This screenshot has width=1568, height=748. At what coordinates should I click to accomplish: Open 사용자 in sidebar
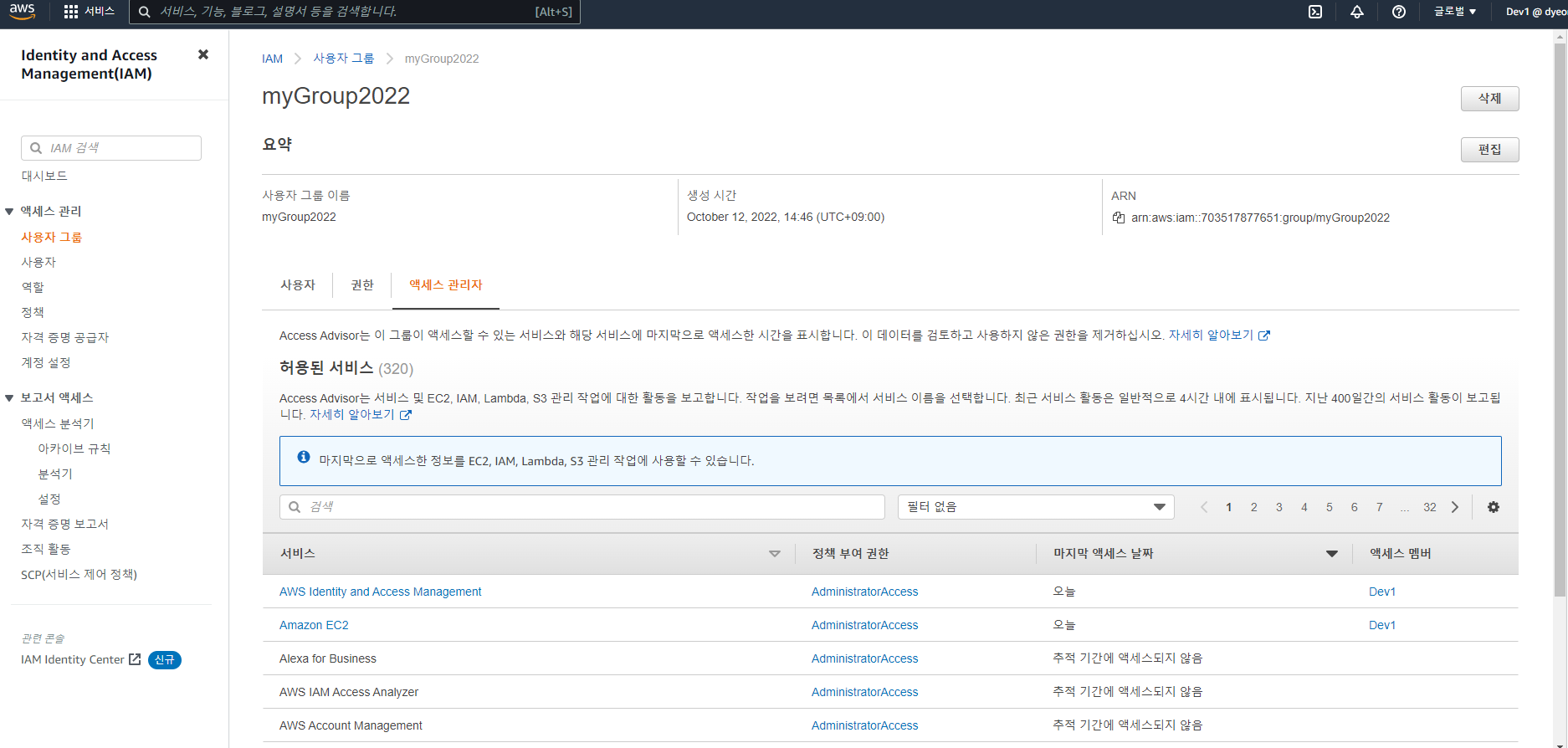[38, 262]
